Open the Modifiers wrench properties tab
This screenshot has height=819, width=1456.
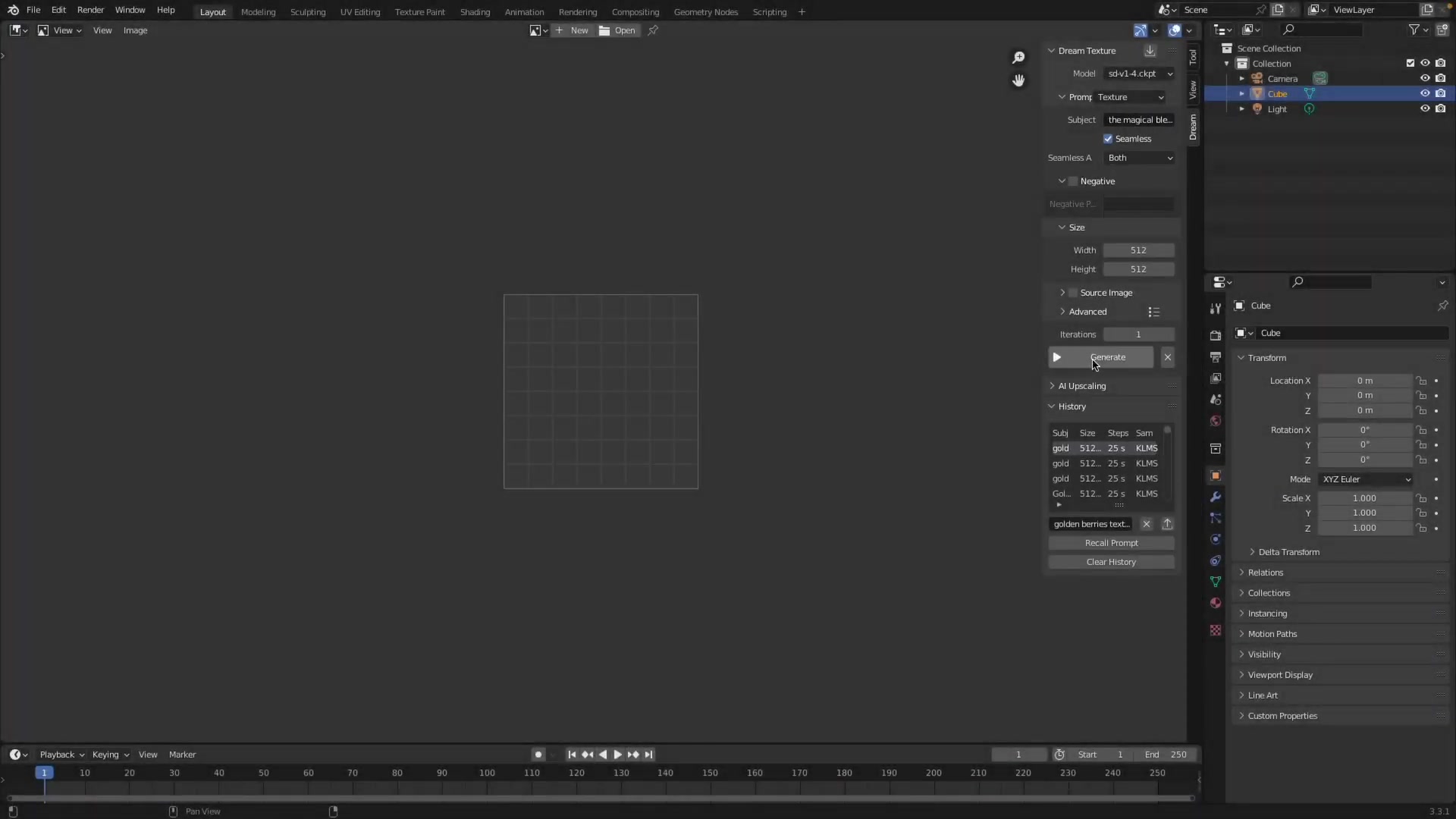click(x=1216, y=497)
